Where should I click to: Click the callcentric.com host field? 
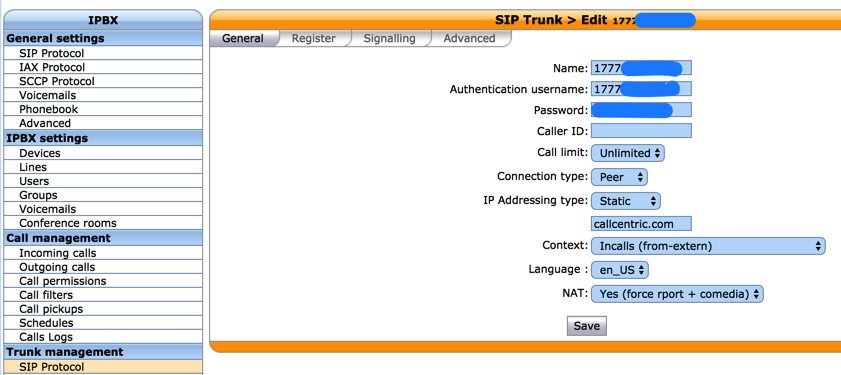pyautogui.click(x=641, y=223)
